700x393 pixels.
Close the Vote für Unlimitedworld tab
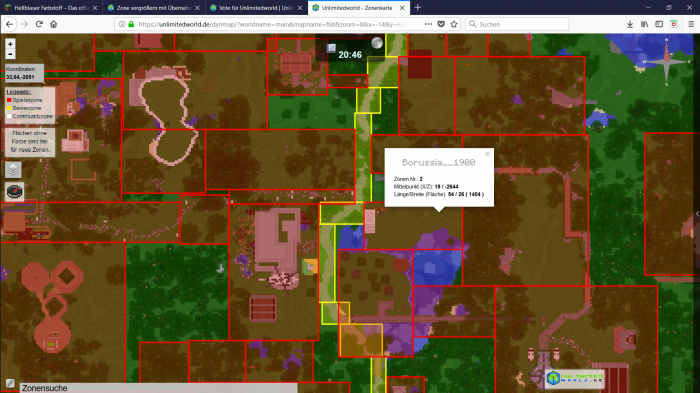click(300, 8)
